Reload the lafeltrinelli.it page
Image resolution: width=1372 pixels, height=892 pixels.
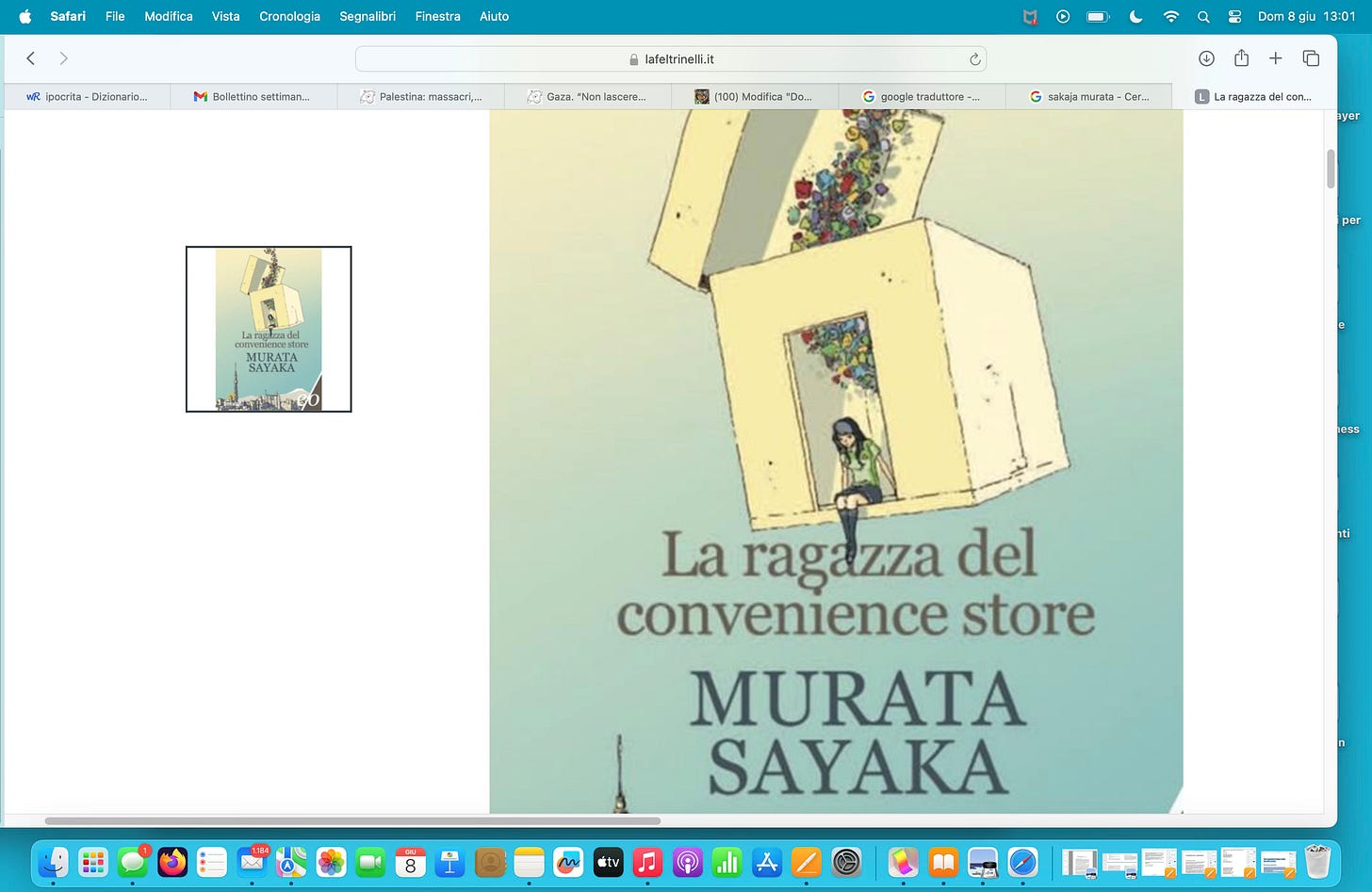pos(974,59)
